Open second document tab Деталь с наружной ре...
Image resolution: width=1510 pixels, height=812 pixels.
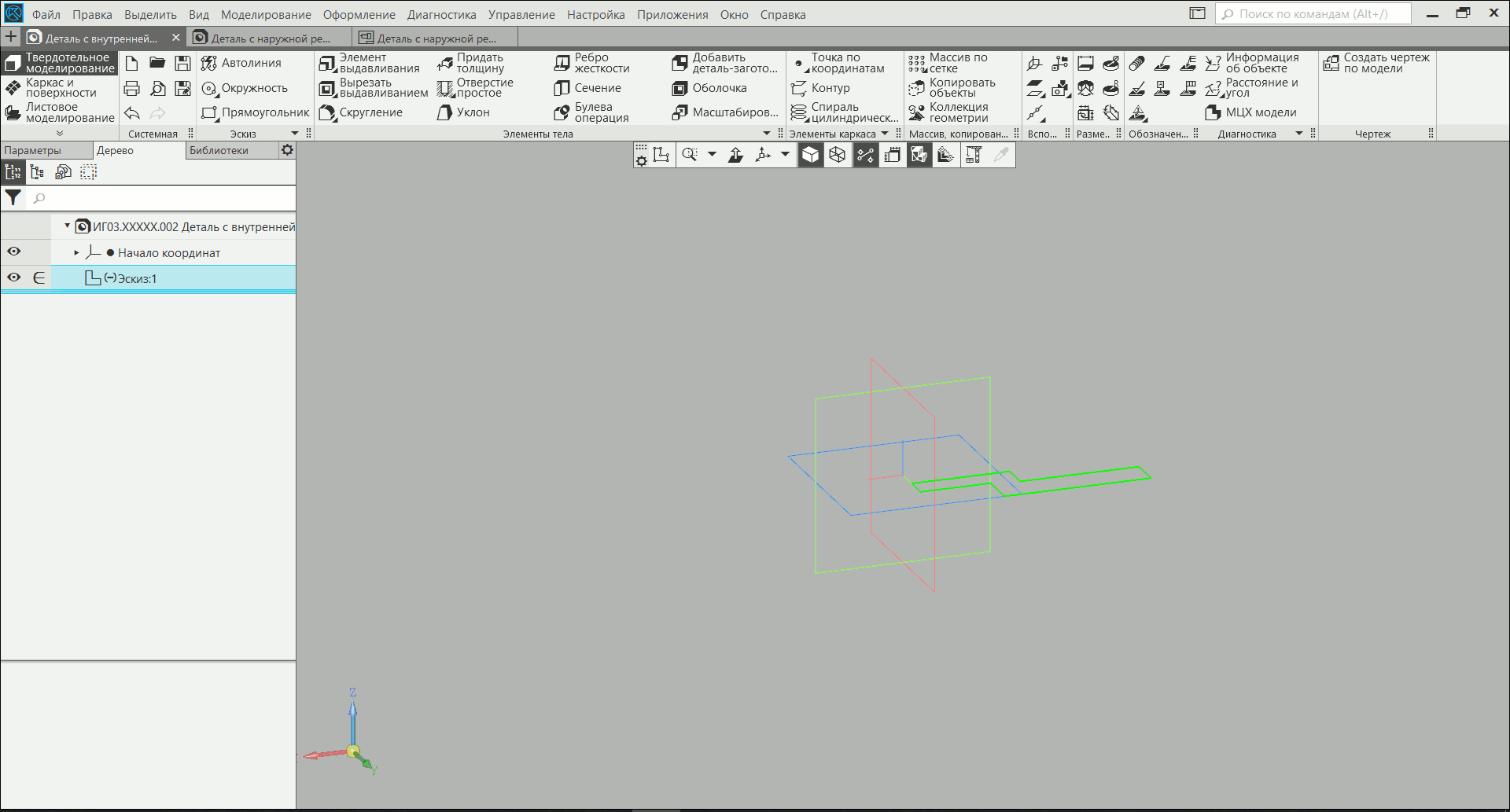tap(269, 38)
